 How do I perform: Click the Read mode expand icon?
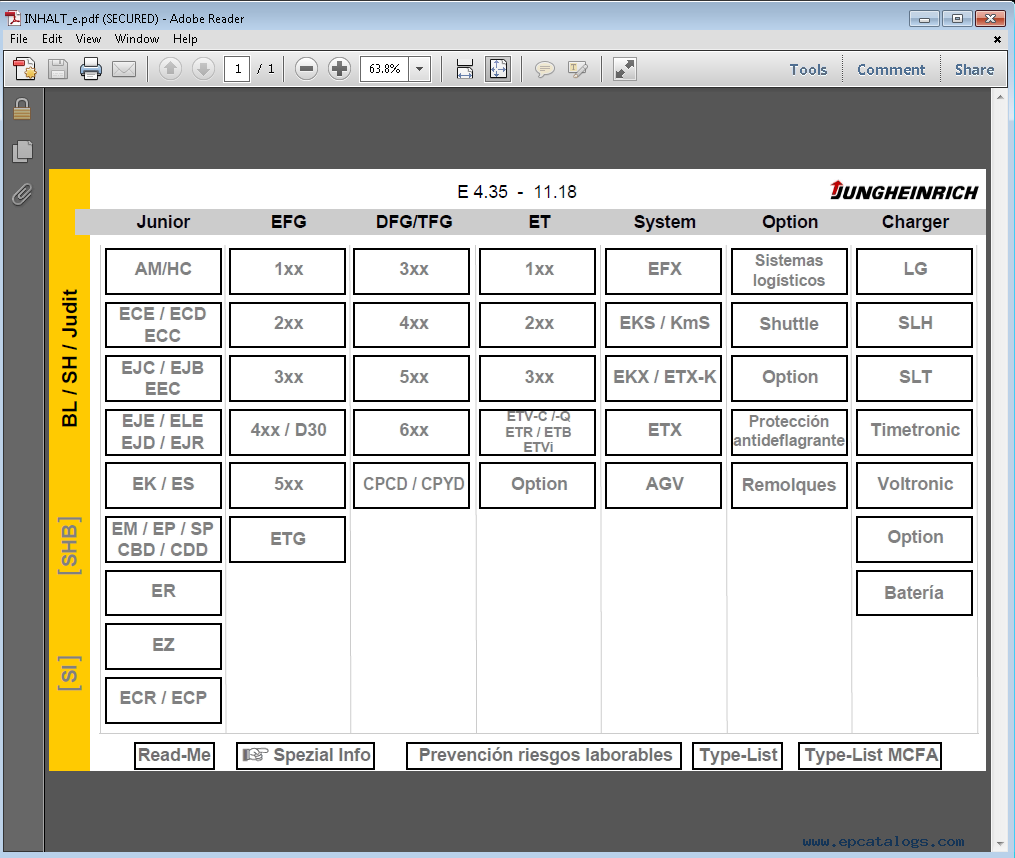[x=625, y=69]
